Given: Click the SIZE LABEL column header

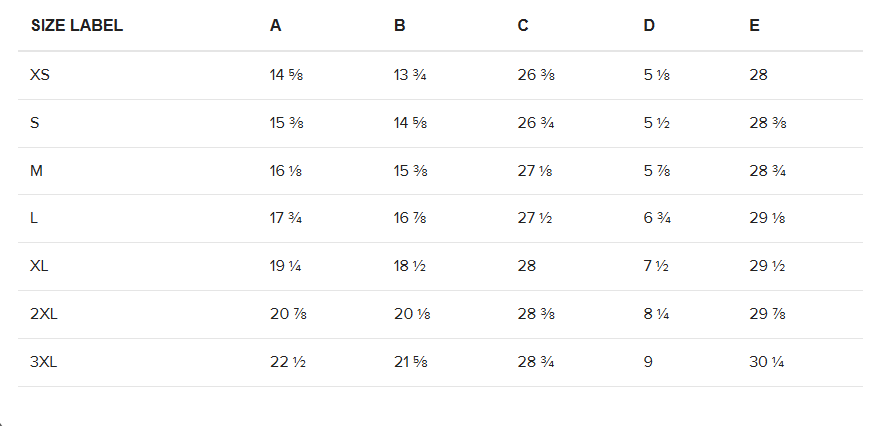Looking at the screenshot, I should point(77,26).
